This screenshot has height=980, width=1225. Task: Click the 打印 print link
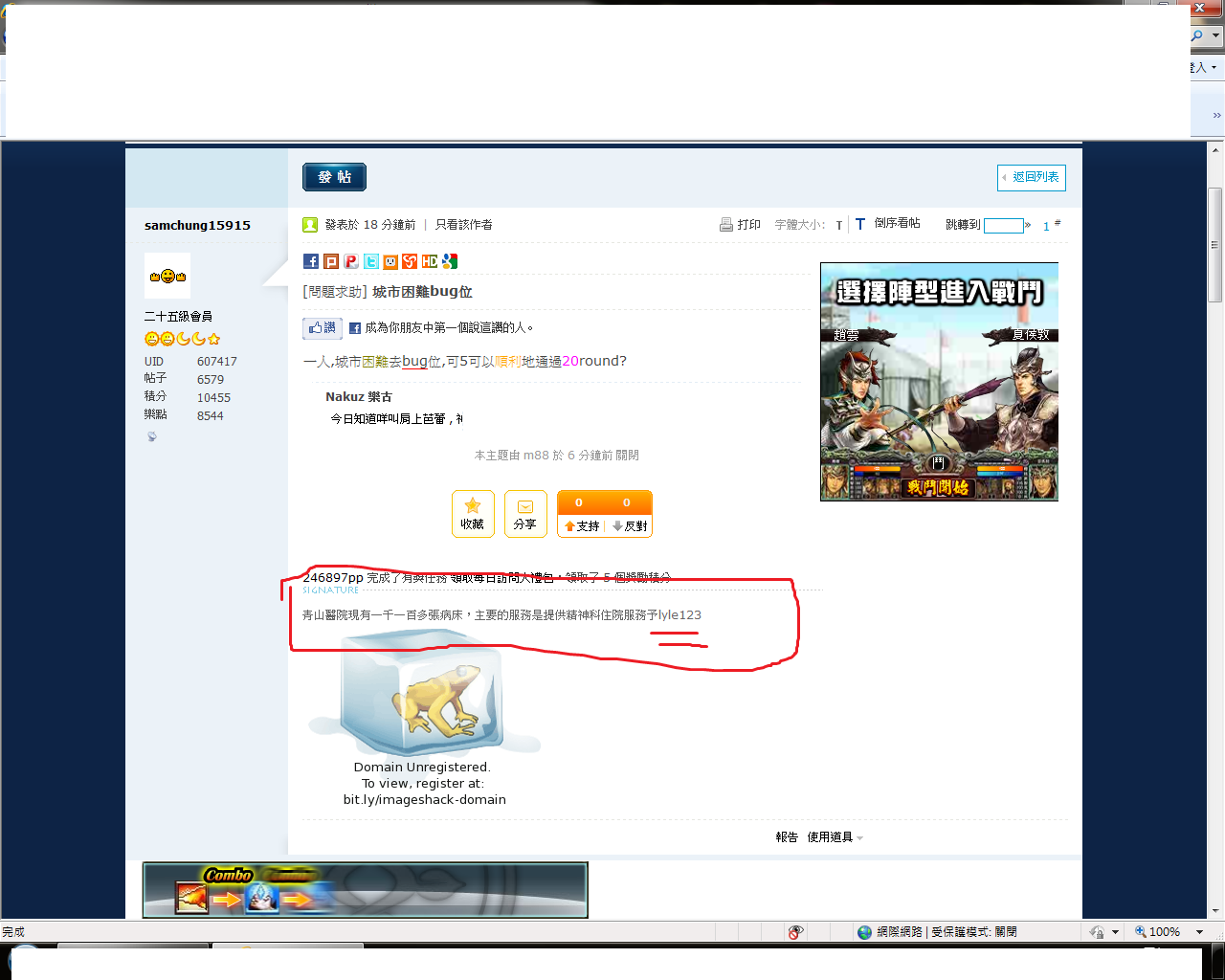pos(749,225)
